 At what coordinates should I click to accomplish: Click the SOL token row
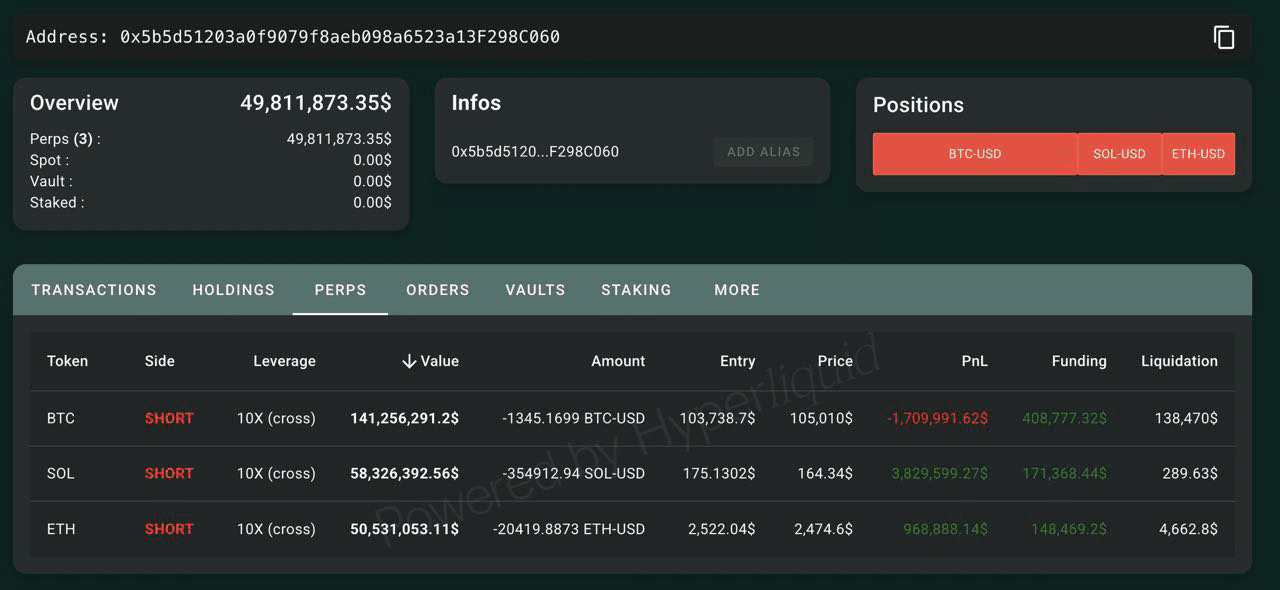coord(61,473)
